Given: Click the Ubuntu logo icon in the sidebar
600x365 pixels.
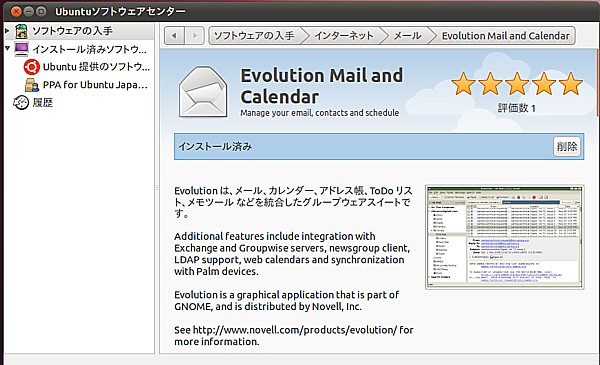Looking at the screenshot, I should tap(31, 67).
